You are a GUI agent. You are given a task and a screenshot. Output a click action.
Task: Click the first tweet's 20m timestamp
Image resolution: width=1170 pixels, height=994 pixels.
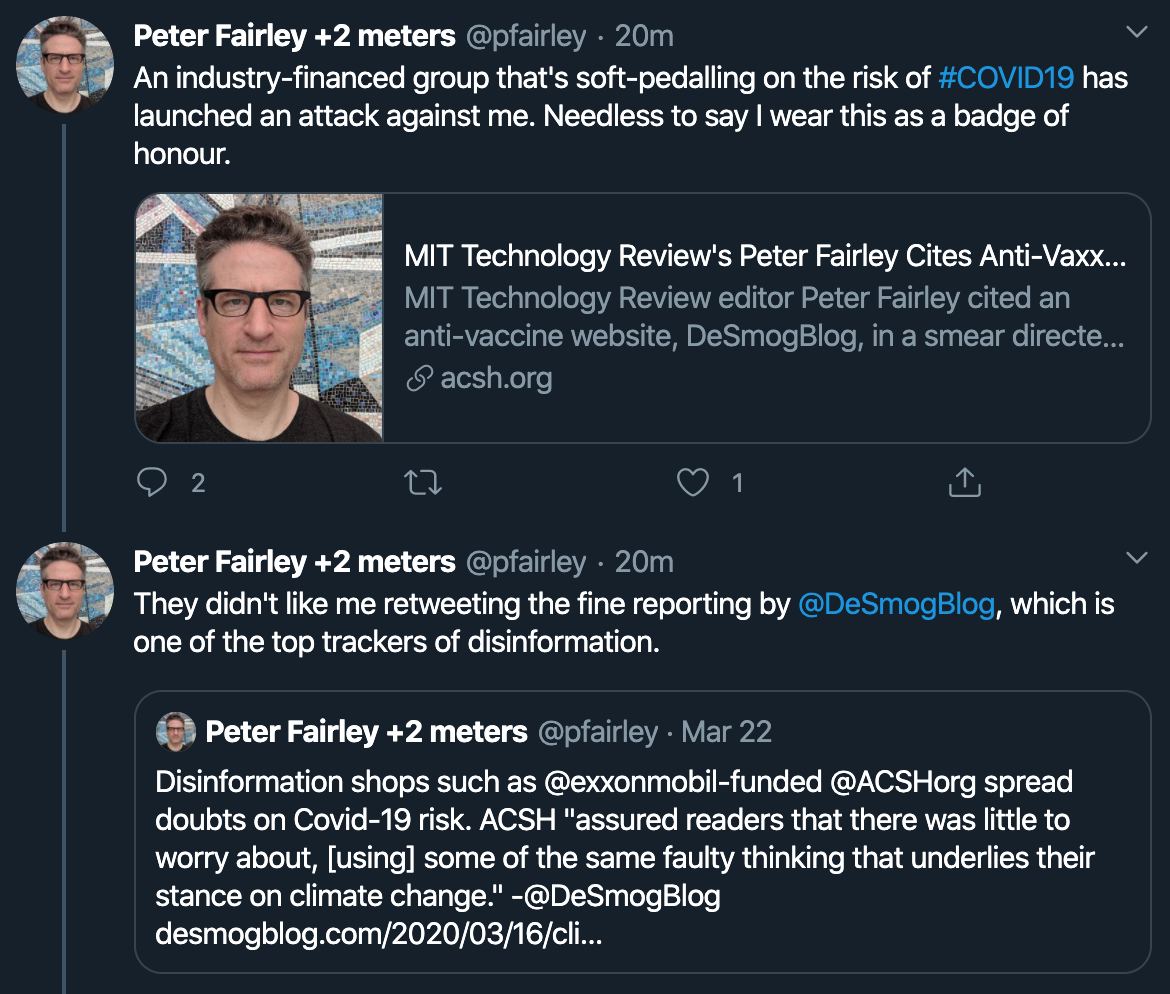[644, 37]
